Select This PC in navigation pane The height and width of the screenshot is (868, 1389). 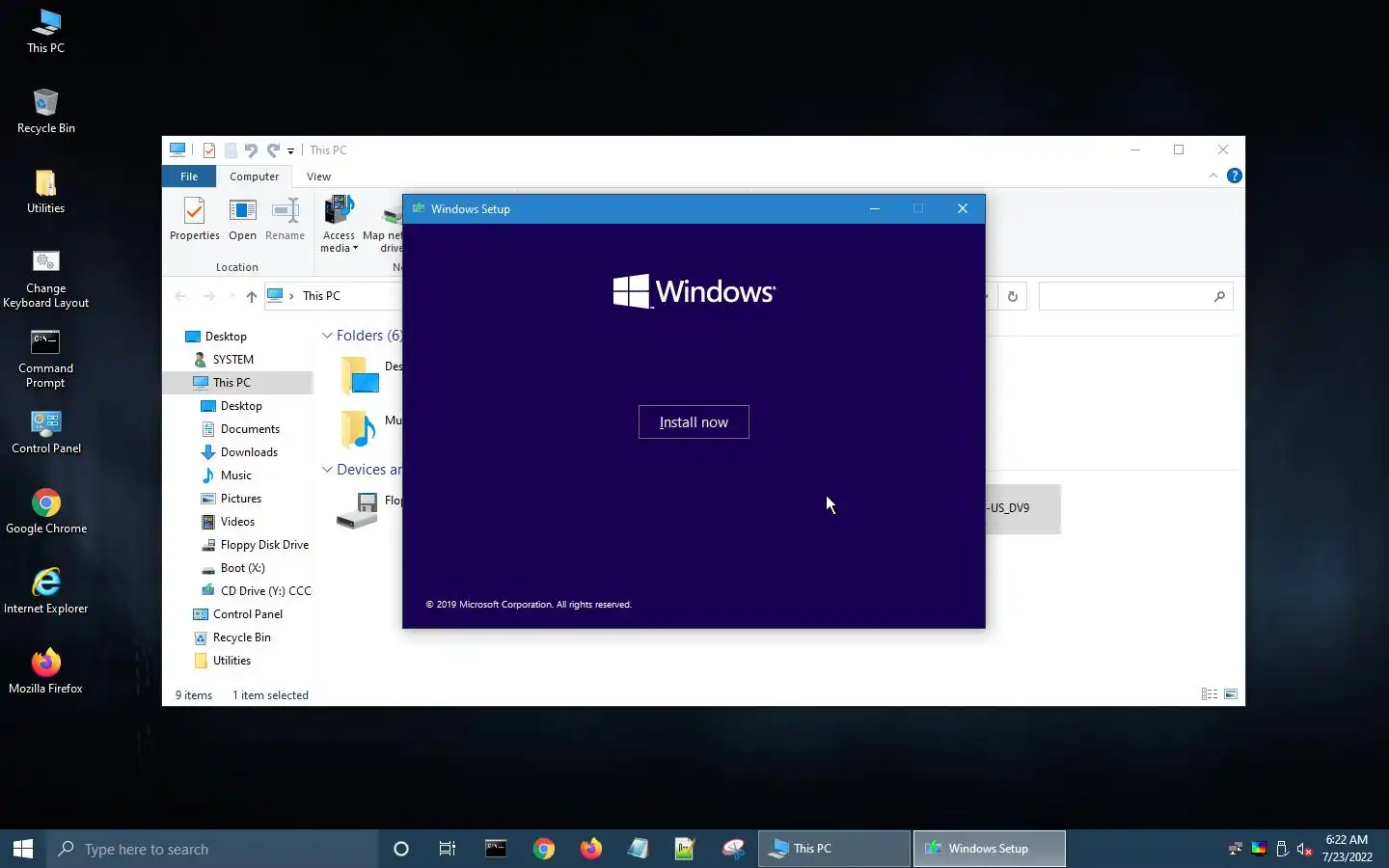(231, 383)
